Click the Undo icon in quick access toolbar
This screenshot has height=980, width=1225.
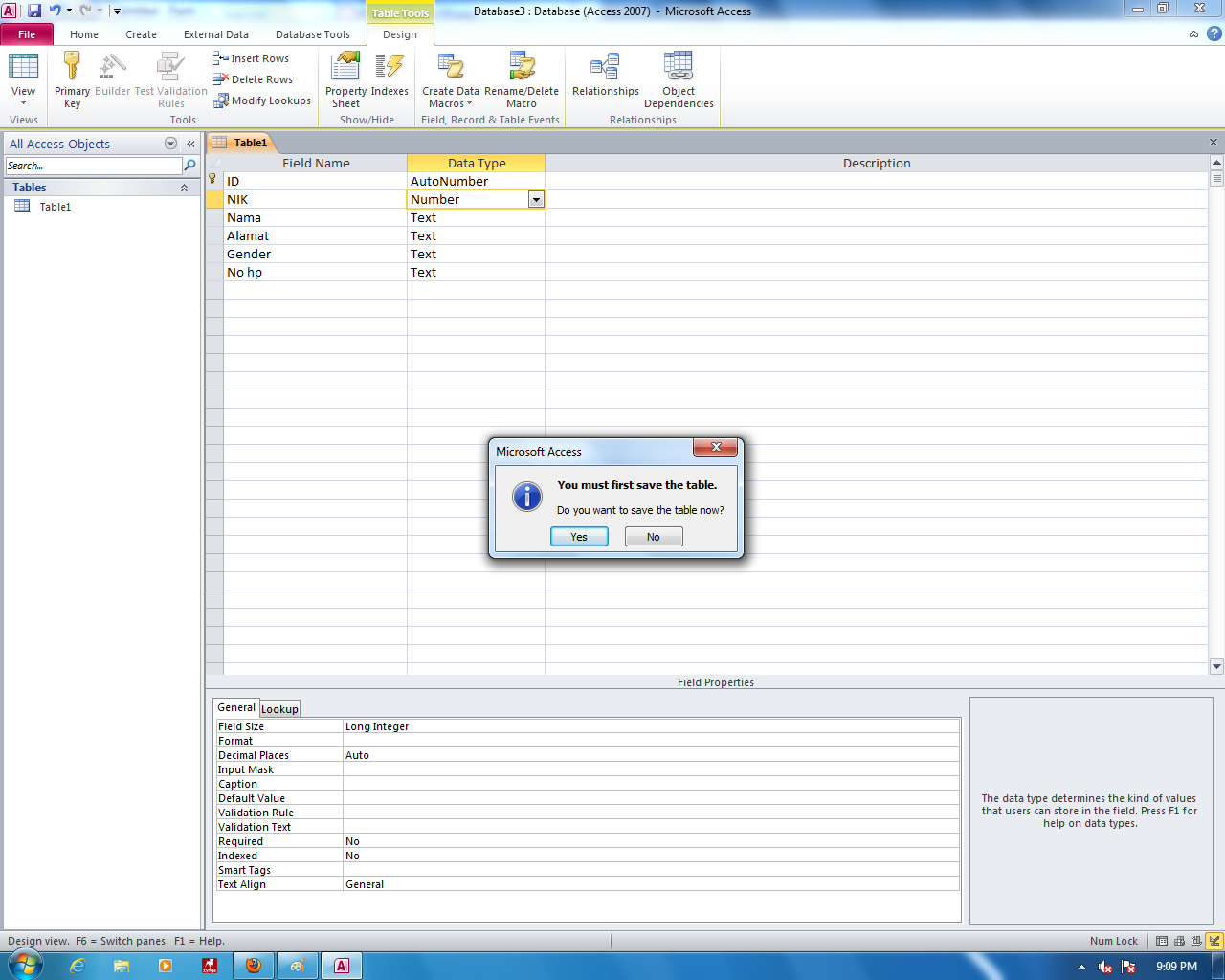[55, 11]
